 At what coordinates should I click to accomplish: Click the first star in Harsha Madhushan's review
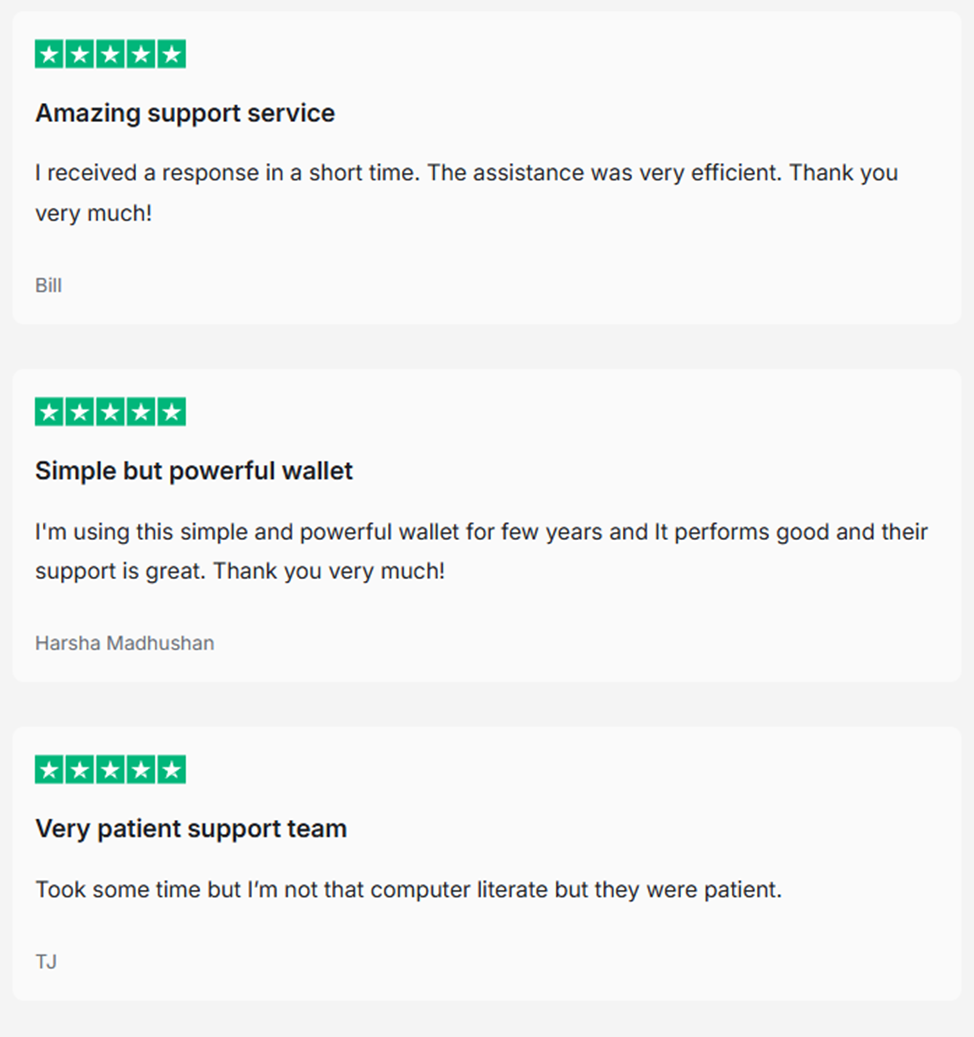49,412
